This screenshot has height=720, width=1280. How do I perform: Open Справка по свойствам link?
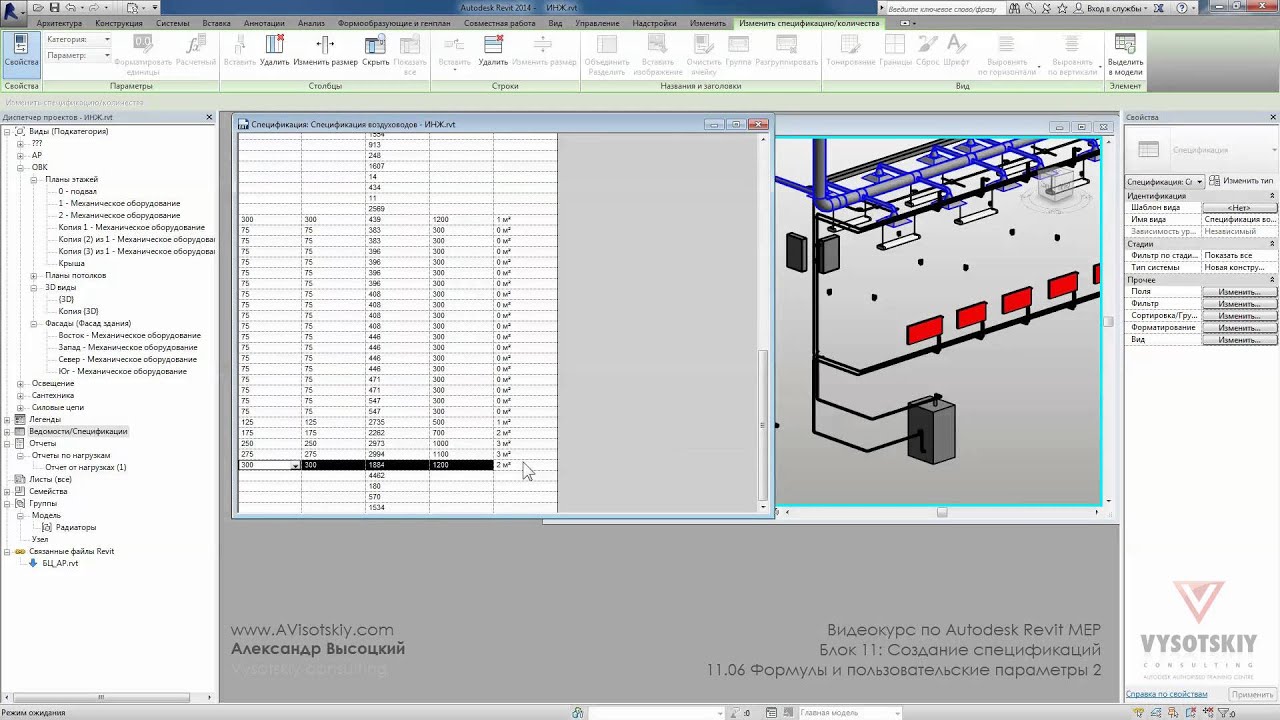[x=1167, y=694]
